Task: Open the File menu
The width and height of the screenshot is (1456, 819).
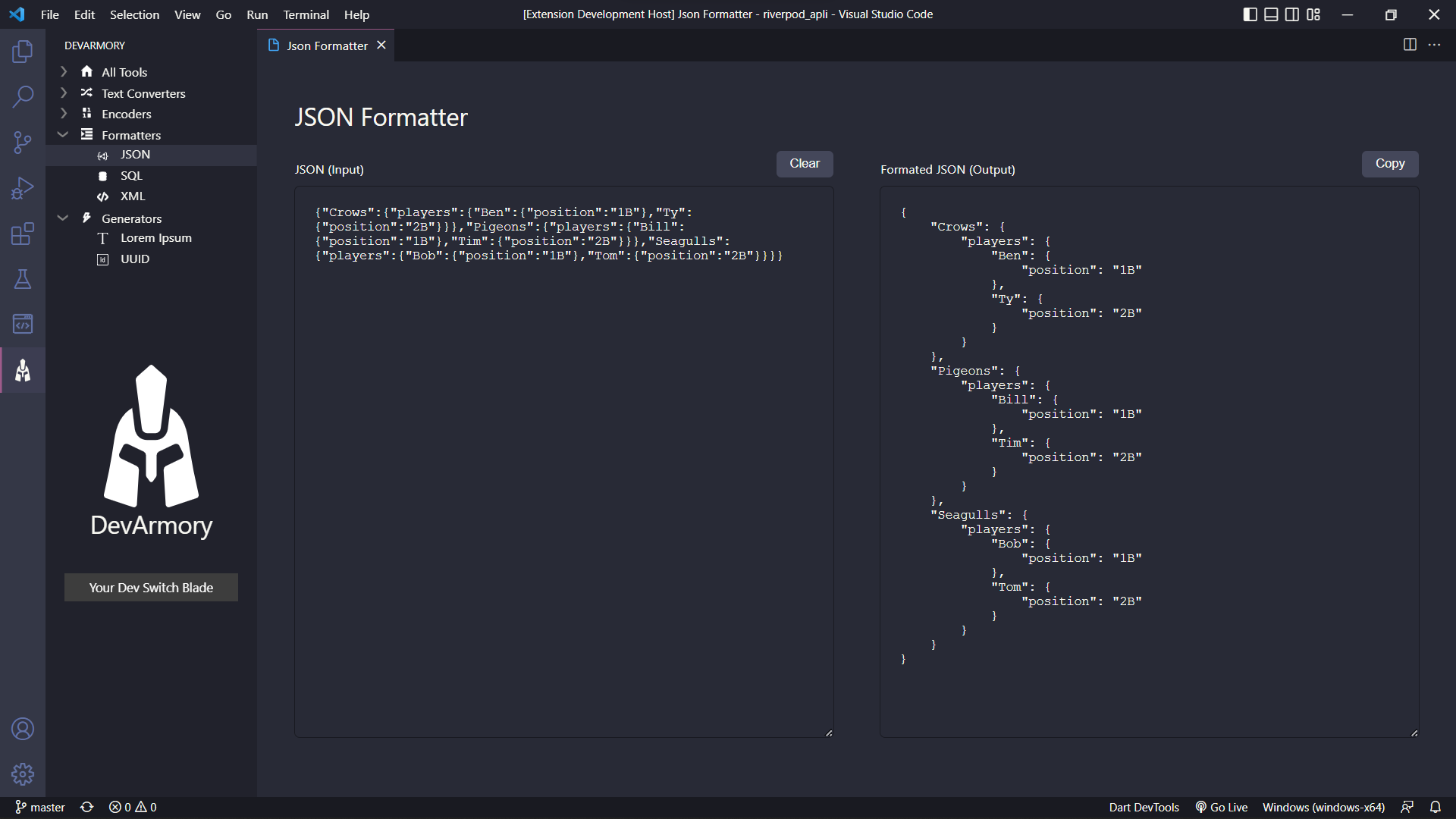Action: click(x=50, y=14)
